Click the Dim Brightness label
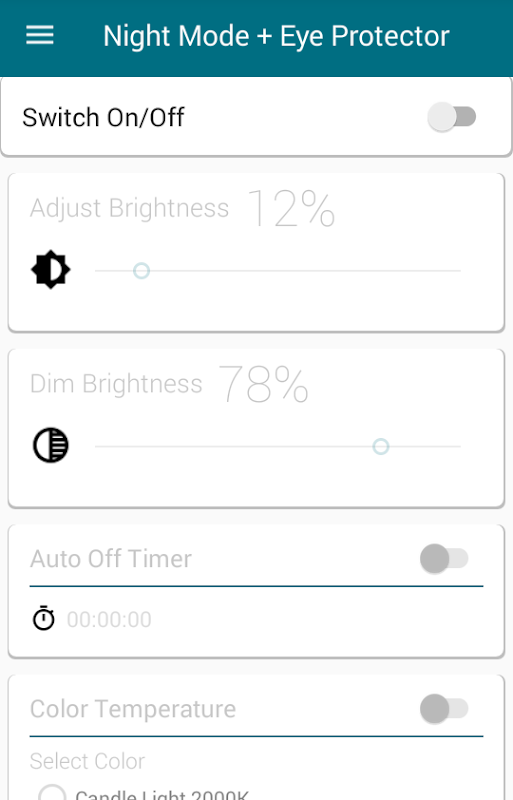Viewport: 513px width, 800px height. [x=116, y=384]
